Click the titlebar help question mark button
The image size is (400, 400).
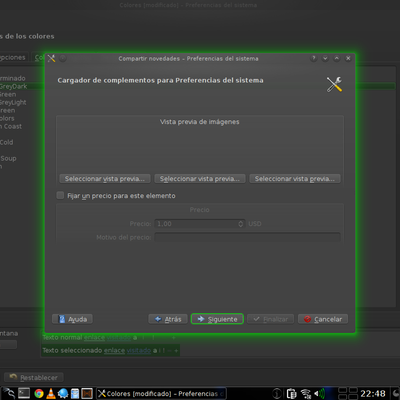click(313, 58)
